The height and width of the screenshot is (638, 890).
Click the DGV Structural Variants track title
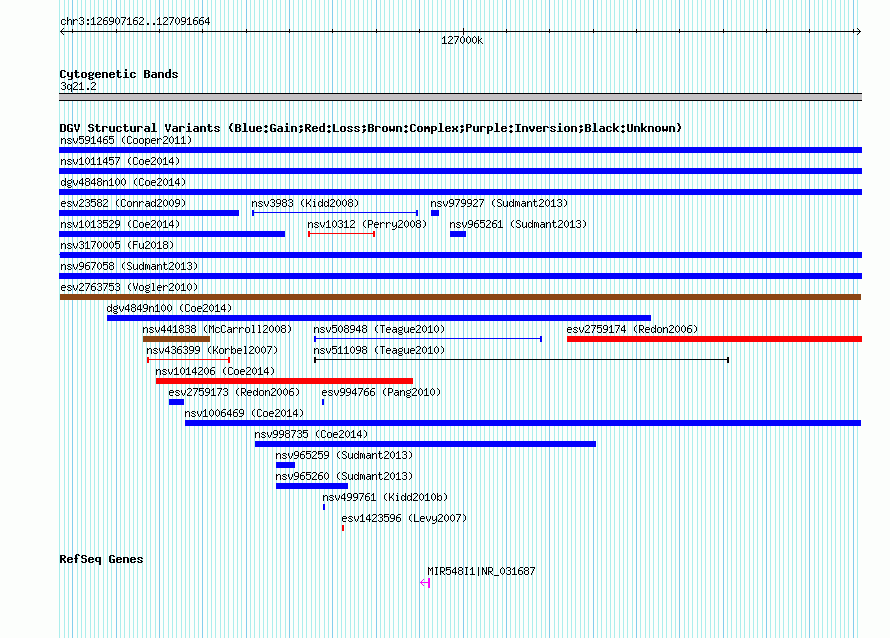click(x=371, y=128)
